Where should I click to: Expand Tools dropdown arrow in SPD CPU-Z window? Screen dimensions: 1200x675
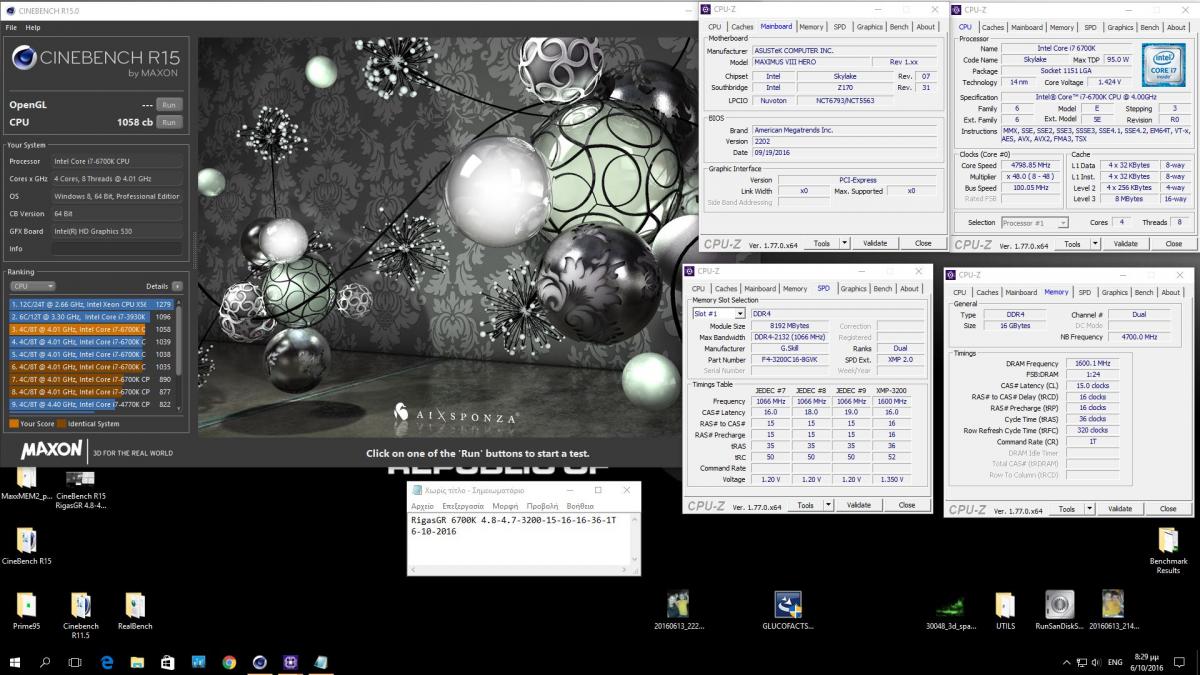(x=829, y=505)
